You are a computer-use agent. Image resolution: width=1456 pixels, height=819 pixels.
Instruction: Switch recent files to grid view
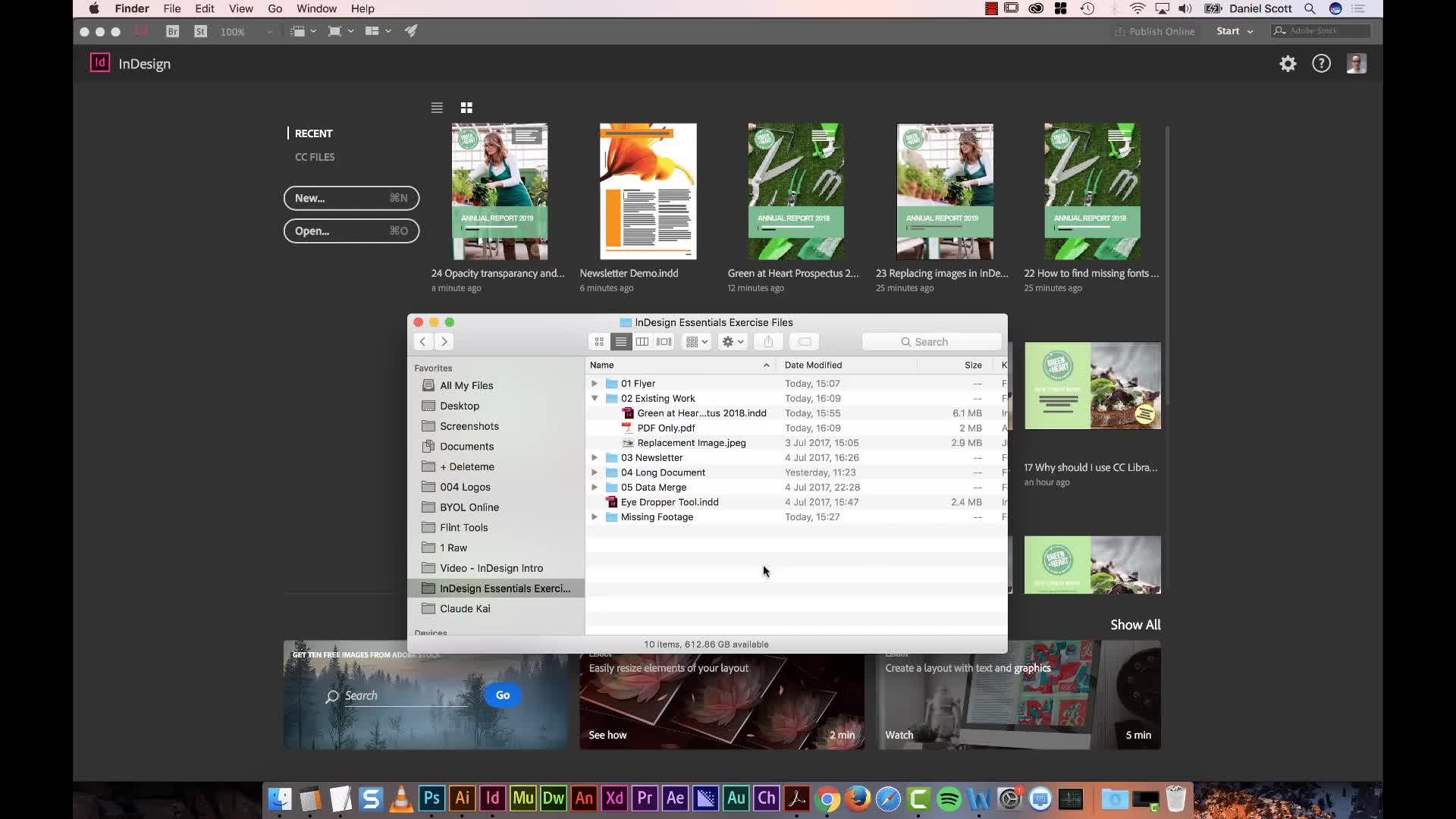(466, 108)
